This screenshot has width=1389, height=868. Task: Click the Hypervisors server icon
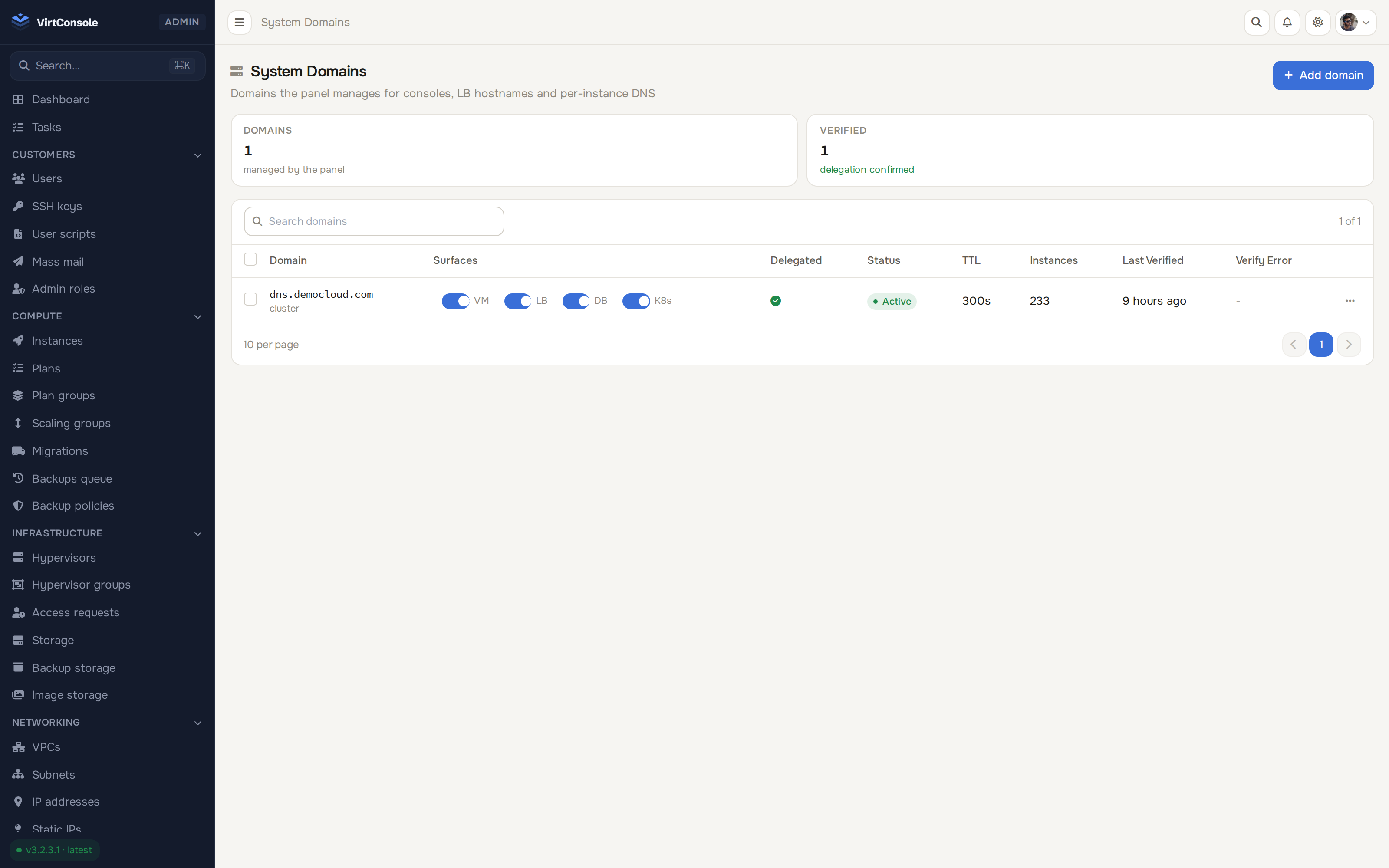coord(18,557)
